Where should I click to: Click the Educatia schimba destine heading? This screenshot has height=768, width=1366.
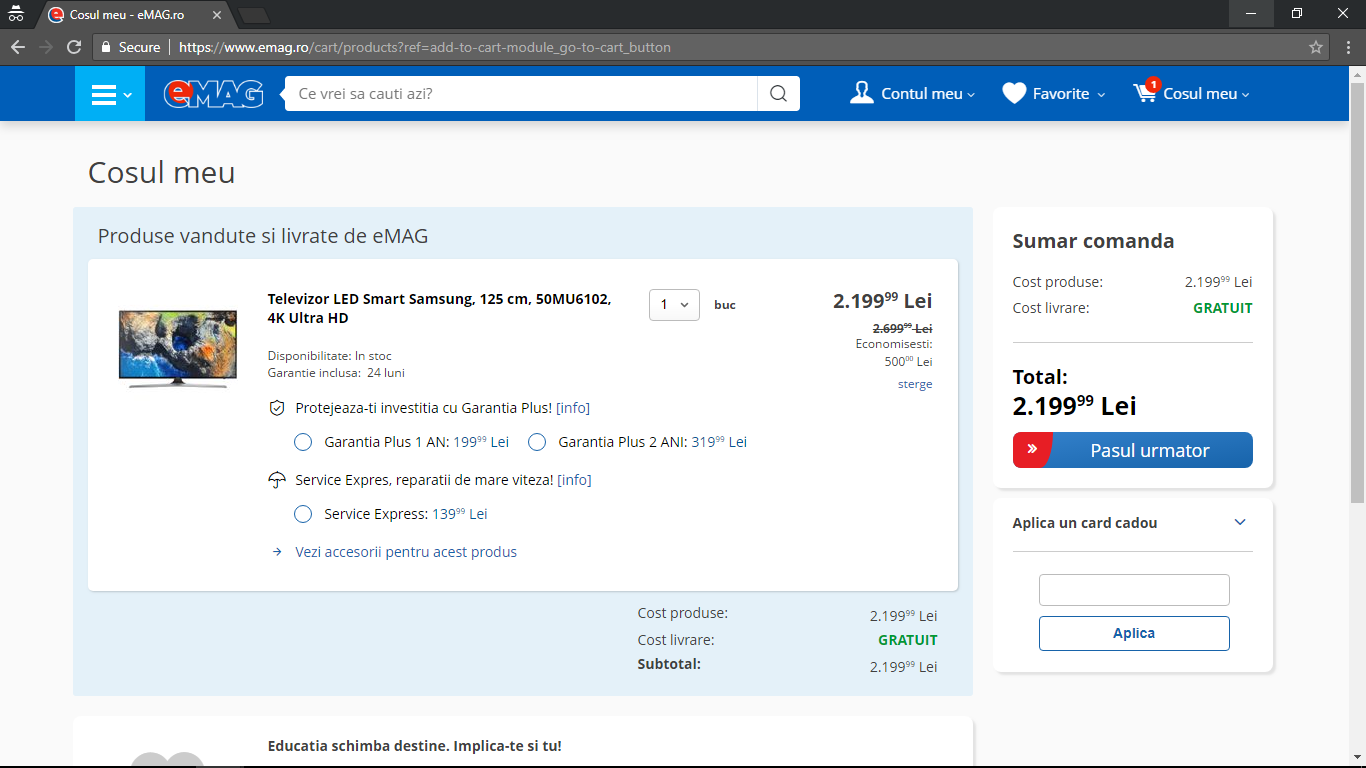(415, 746)
